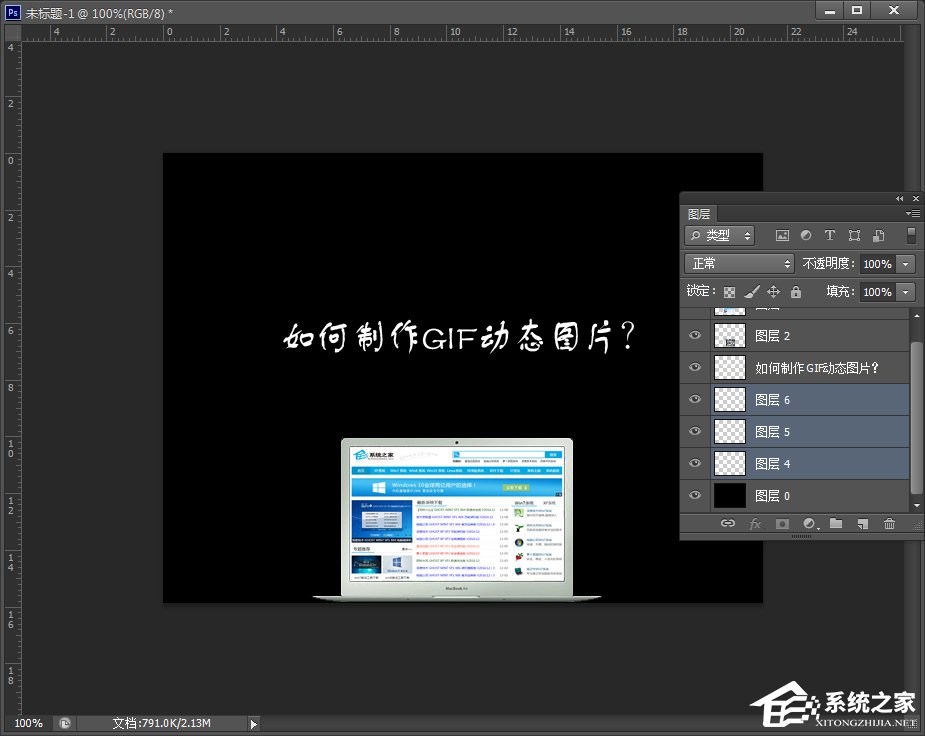This screenshot has width=925, height=736.
Task: Click the lock all padlock icon
Action: [x=796, y=291]
